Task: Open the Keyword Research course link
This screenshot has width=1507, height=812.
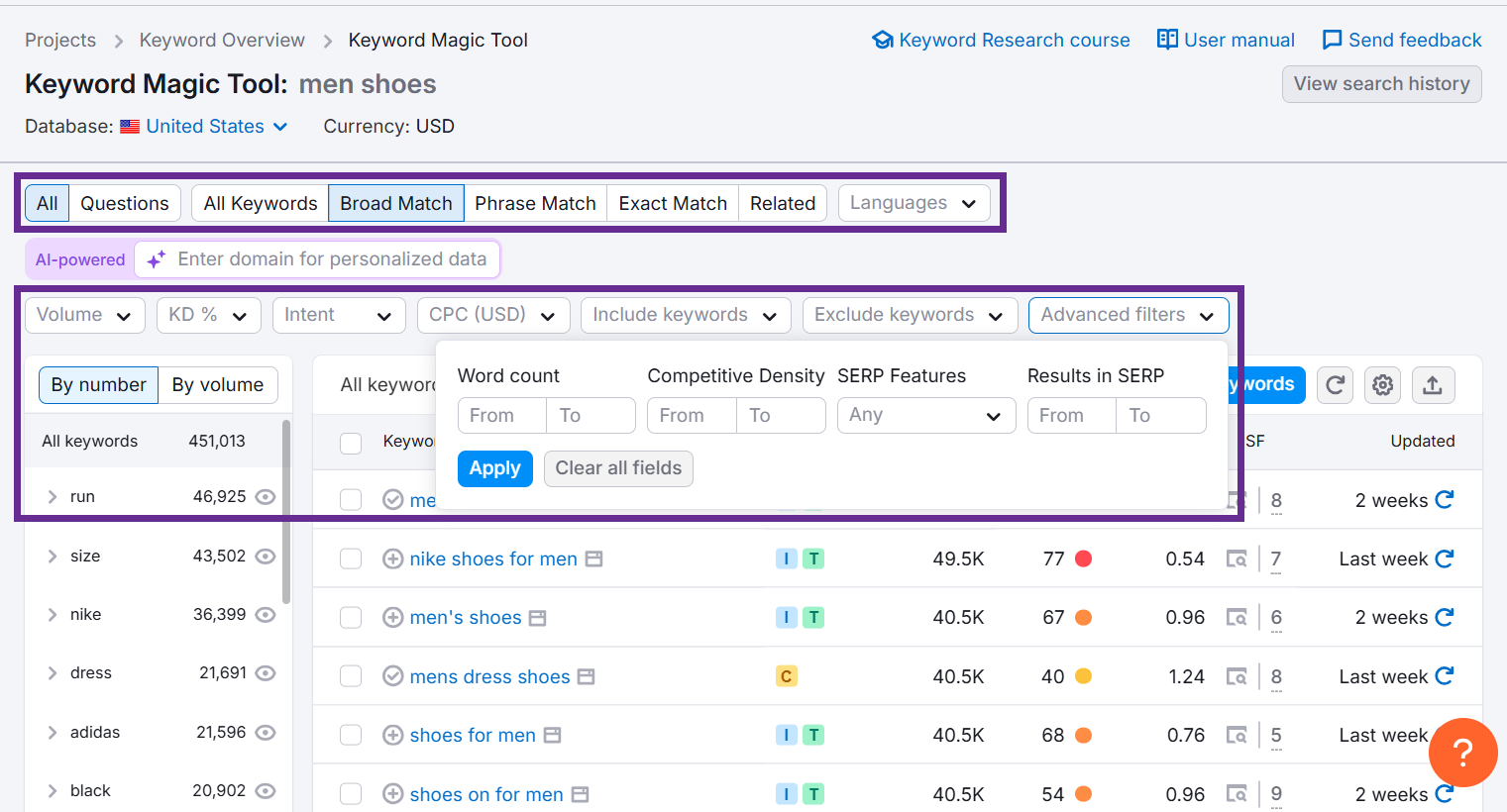Action: click(1001, 40)
